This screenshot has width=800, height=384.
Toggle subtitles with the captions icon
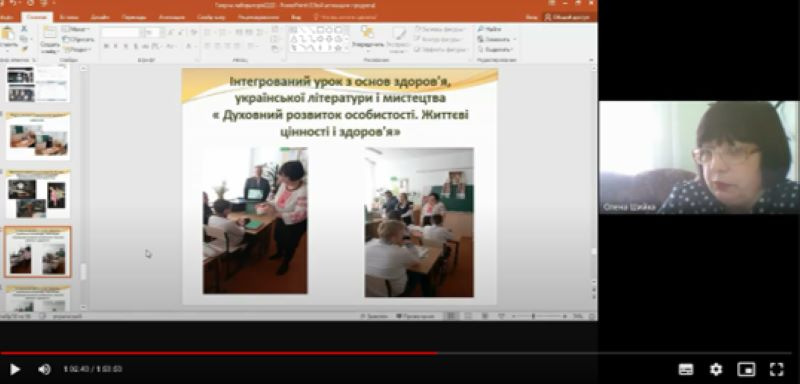(686, 369)
